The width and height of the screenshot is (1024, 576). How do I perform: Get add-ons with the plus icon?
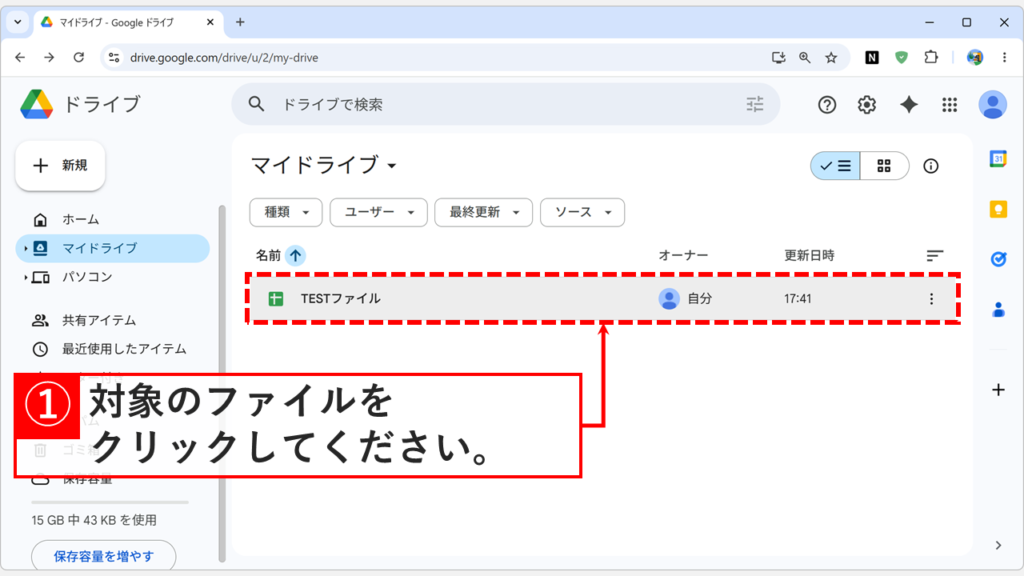[x=998, y=390]
